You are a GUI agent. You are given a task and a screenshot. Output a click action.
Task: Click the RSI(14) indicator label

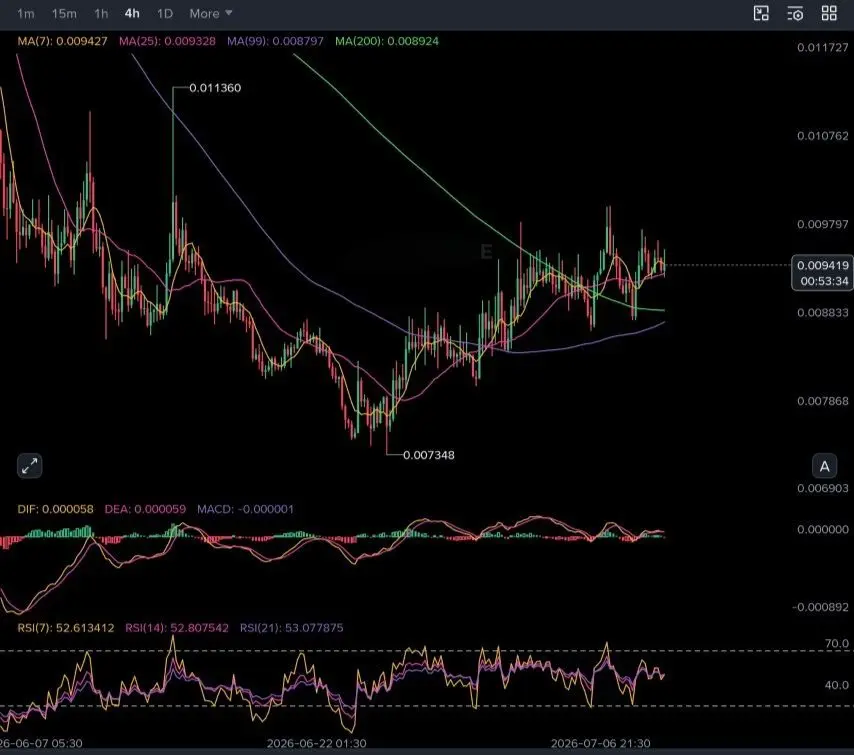tap(177, 628)
